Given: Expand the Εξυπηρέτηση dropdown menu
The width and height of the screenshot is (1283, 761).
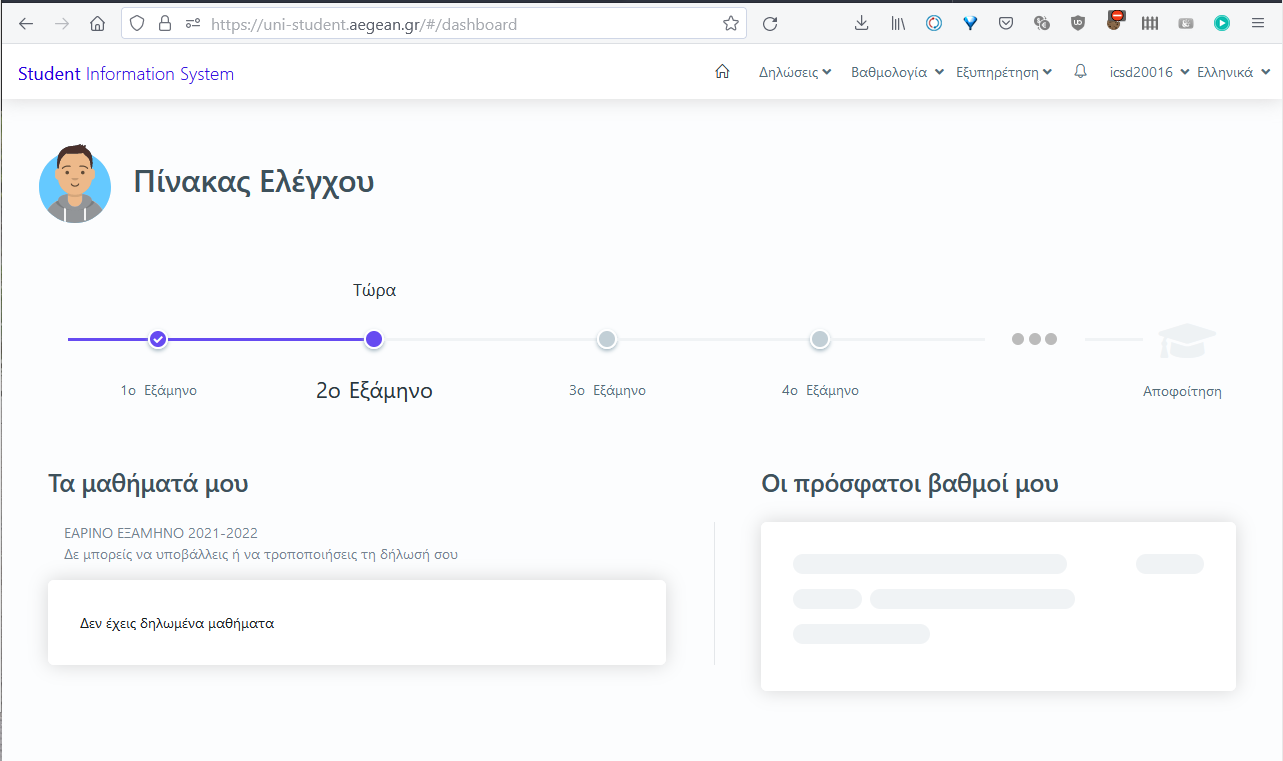Looking at the screenshot, I should tap(1004, 72).
